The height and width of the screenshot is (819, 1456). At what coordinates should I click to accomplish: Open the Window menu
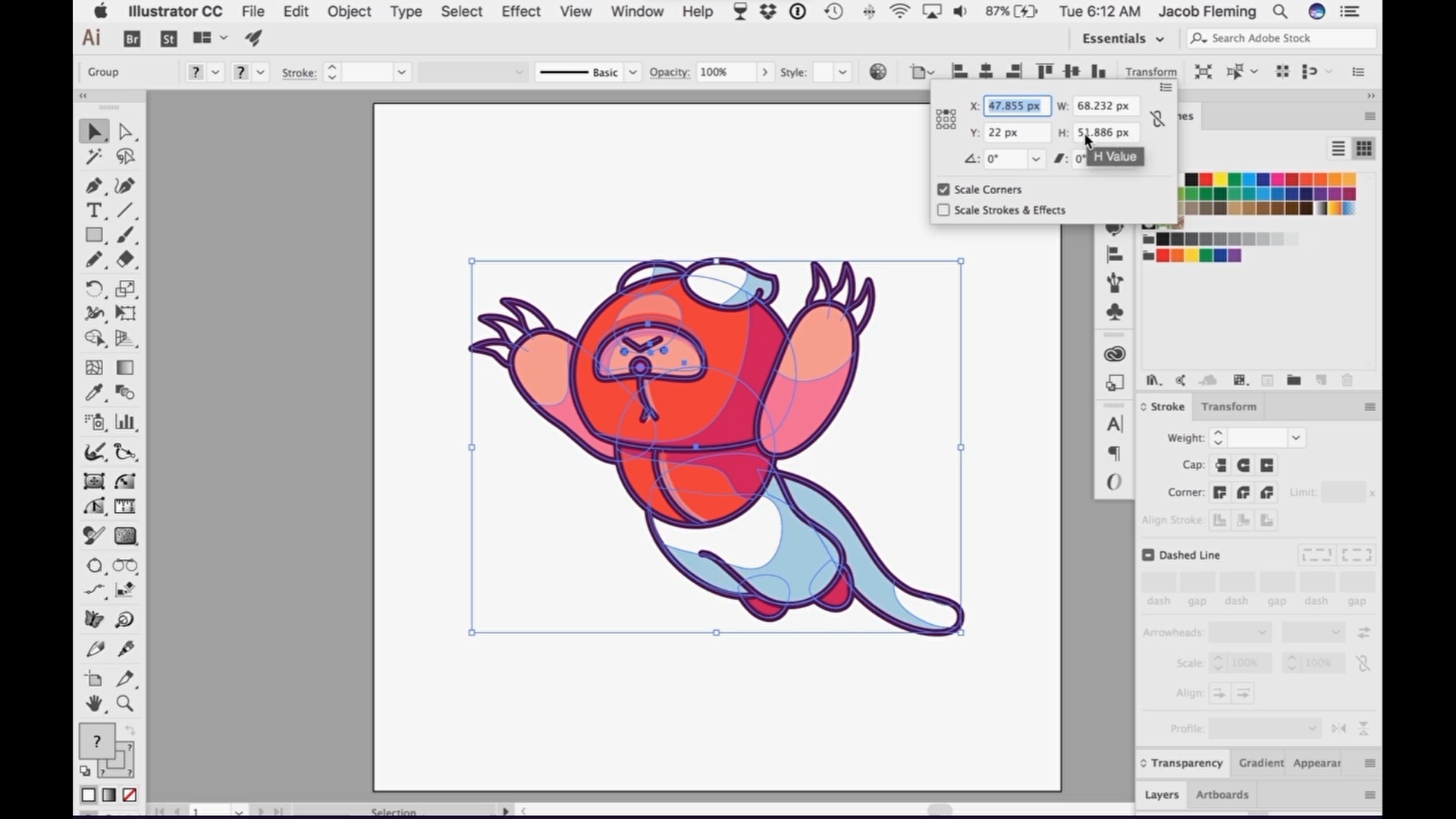tap(637, 11)
